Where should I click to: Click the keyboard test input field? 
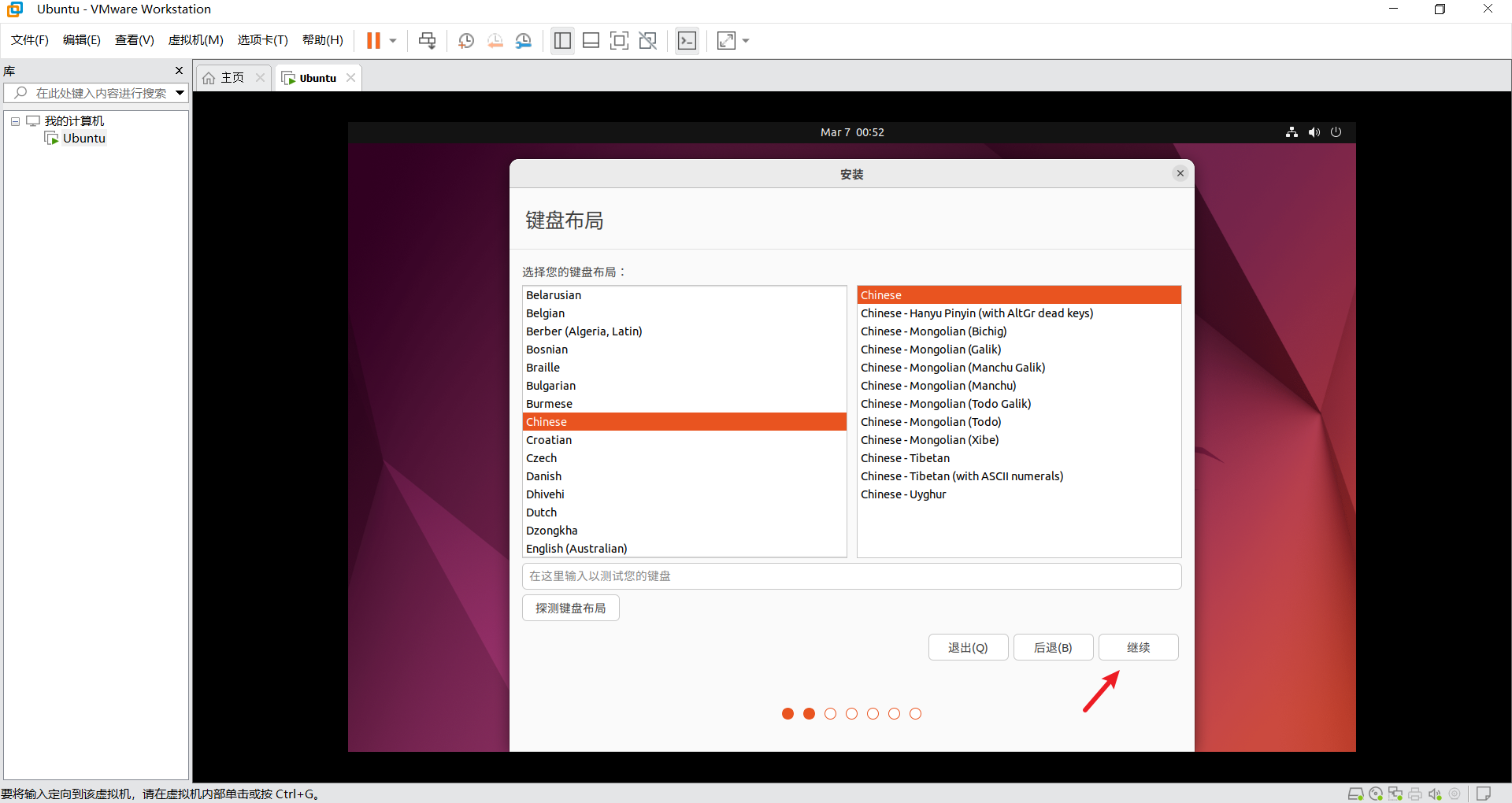[x=851, y=576]
